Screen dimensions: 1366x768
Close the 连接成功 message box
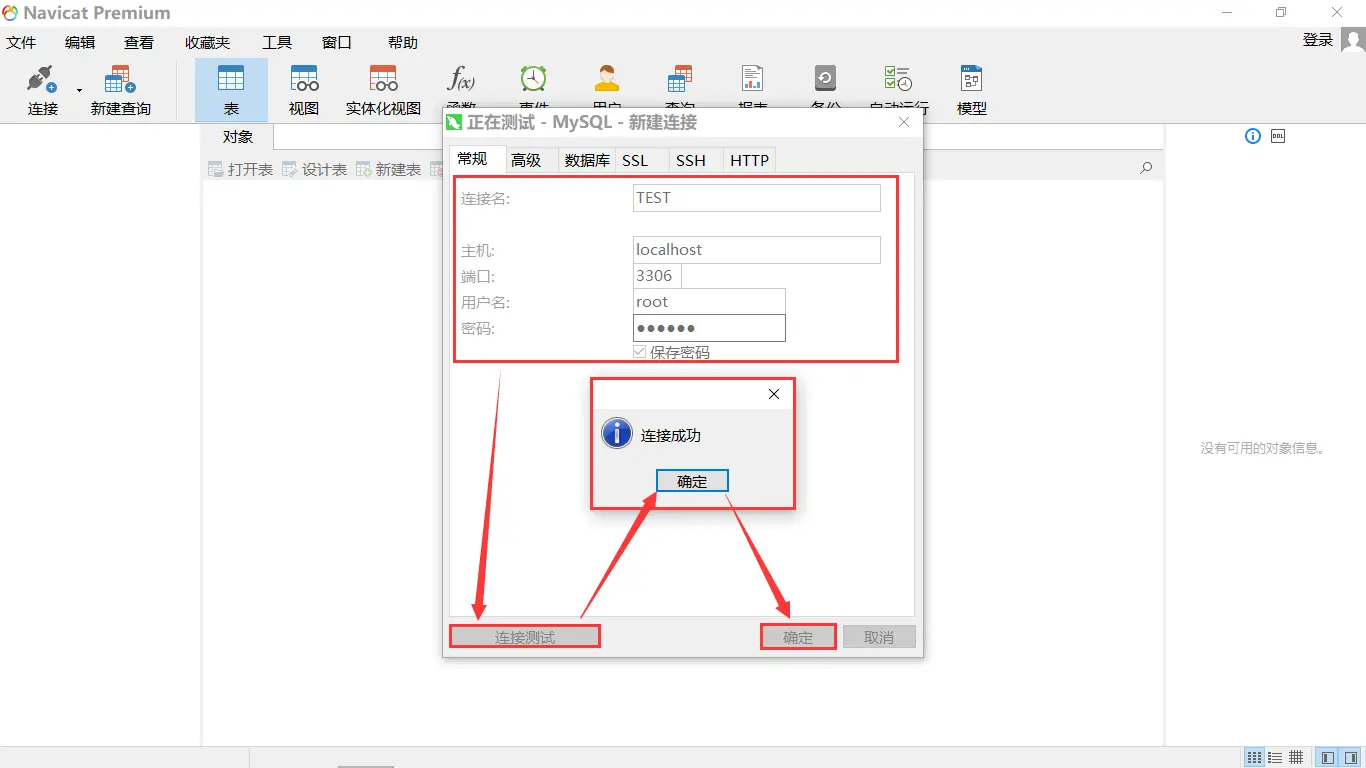click(x=773, y=394)
